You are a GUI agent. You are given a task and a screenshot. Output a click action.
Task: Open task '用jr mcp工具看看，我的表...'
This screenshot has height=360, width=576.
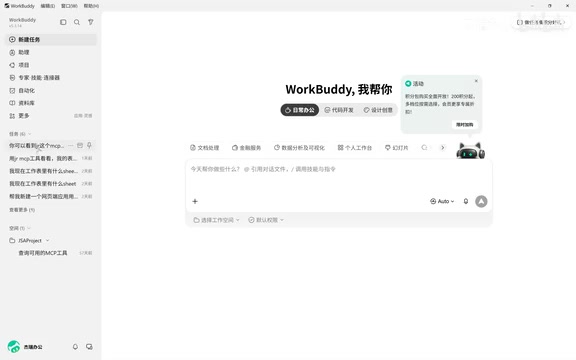click(50, 158)
